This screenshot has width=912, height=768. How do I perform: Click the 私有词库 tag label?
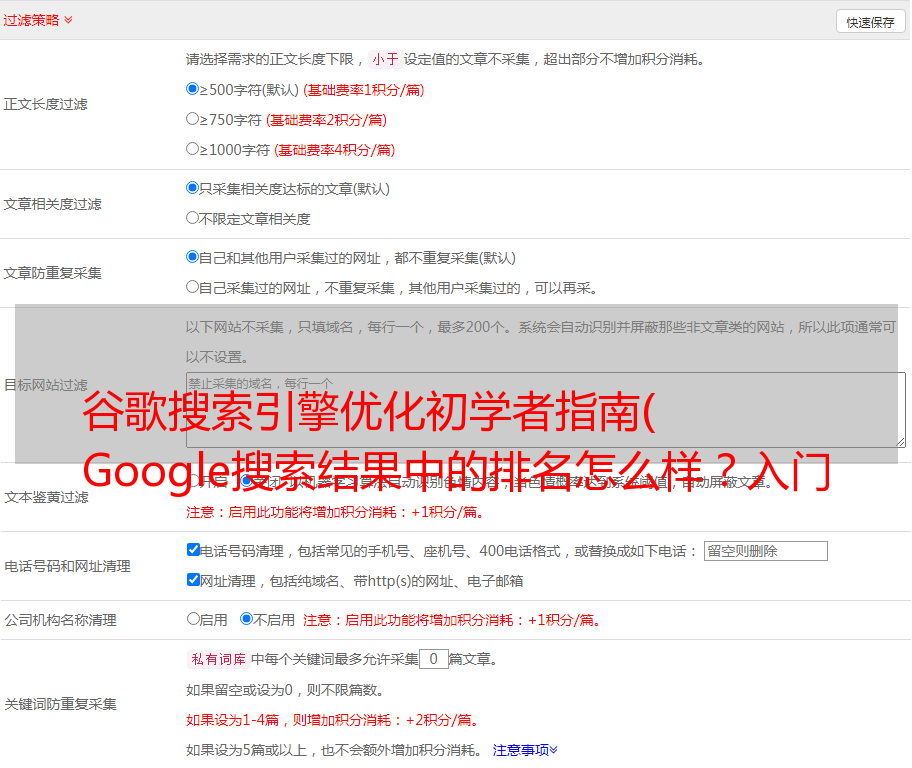(x=216, y=659)
